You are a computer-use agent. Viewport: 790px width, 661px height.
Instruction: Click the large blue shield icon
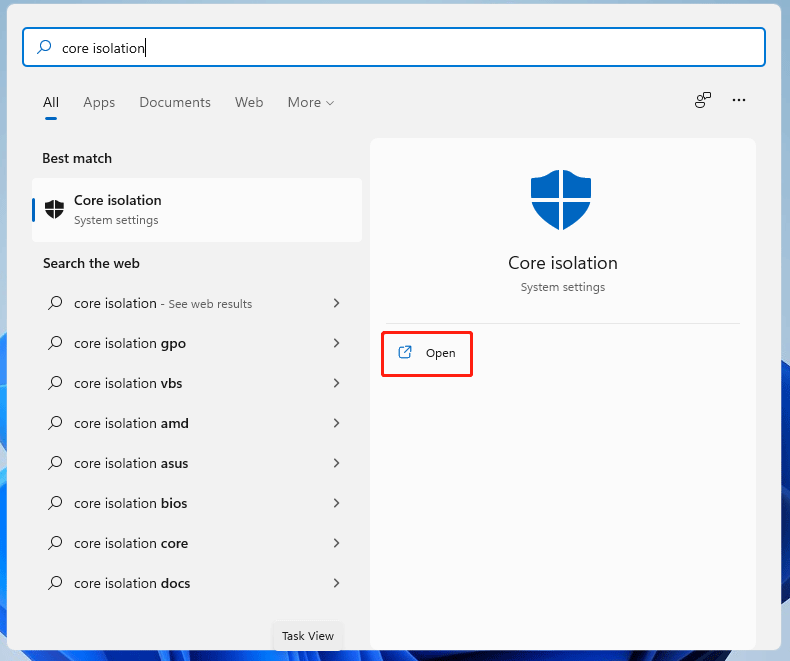click(561, 200)
